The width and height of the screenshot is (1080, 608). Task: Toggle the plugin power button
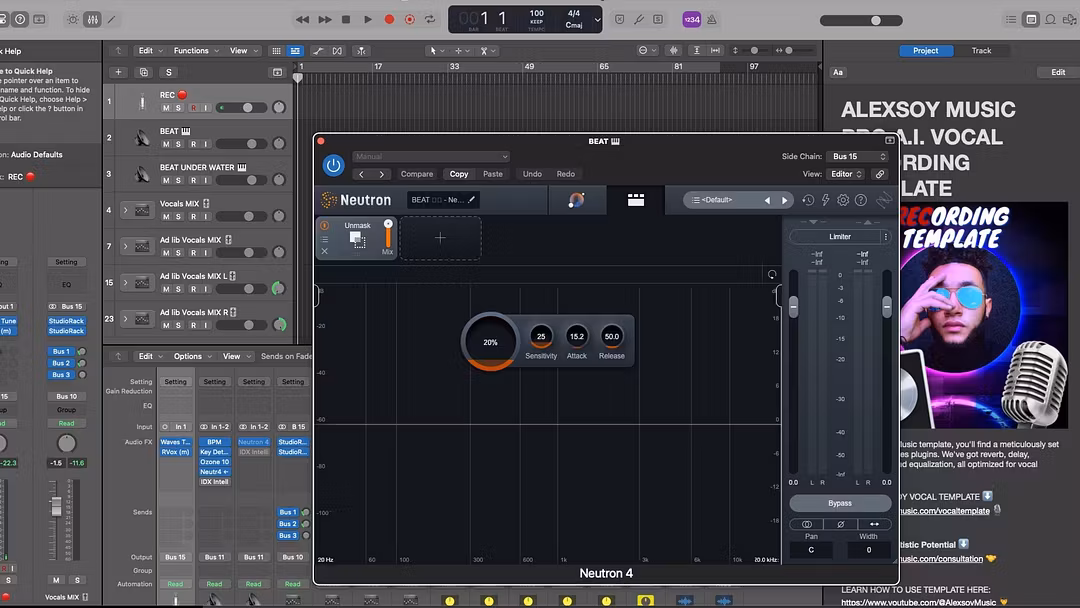click(x=333, y=165)
